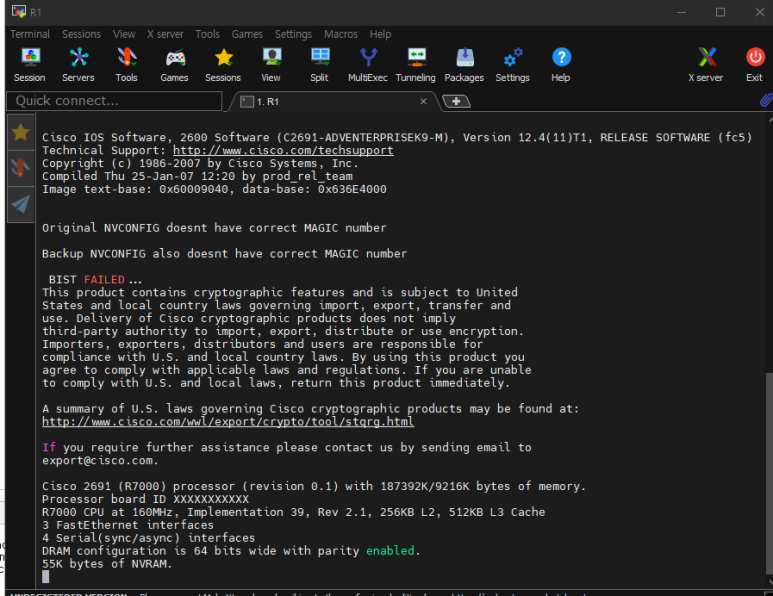This screenshot has height=596, width=773.
Task: Click the 'Backup NVCONFIG also doesnt' line
Action: click(224, 254)
